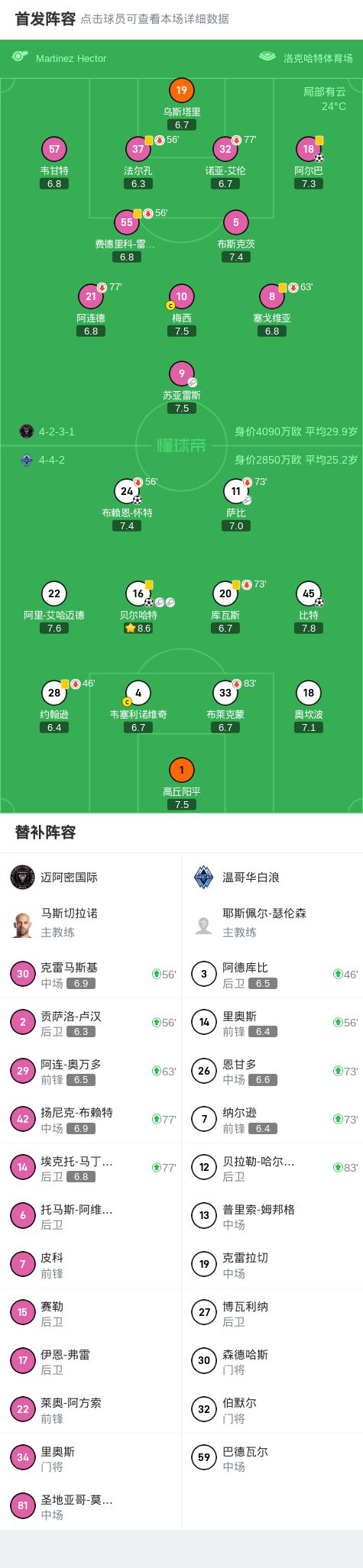The height and width of the screenshot is (1568, 363).
Task: Tap the 4-2-3-1 formation label
Action: [x=57, y=432]
